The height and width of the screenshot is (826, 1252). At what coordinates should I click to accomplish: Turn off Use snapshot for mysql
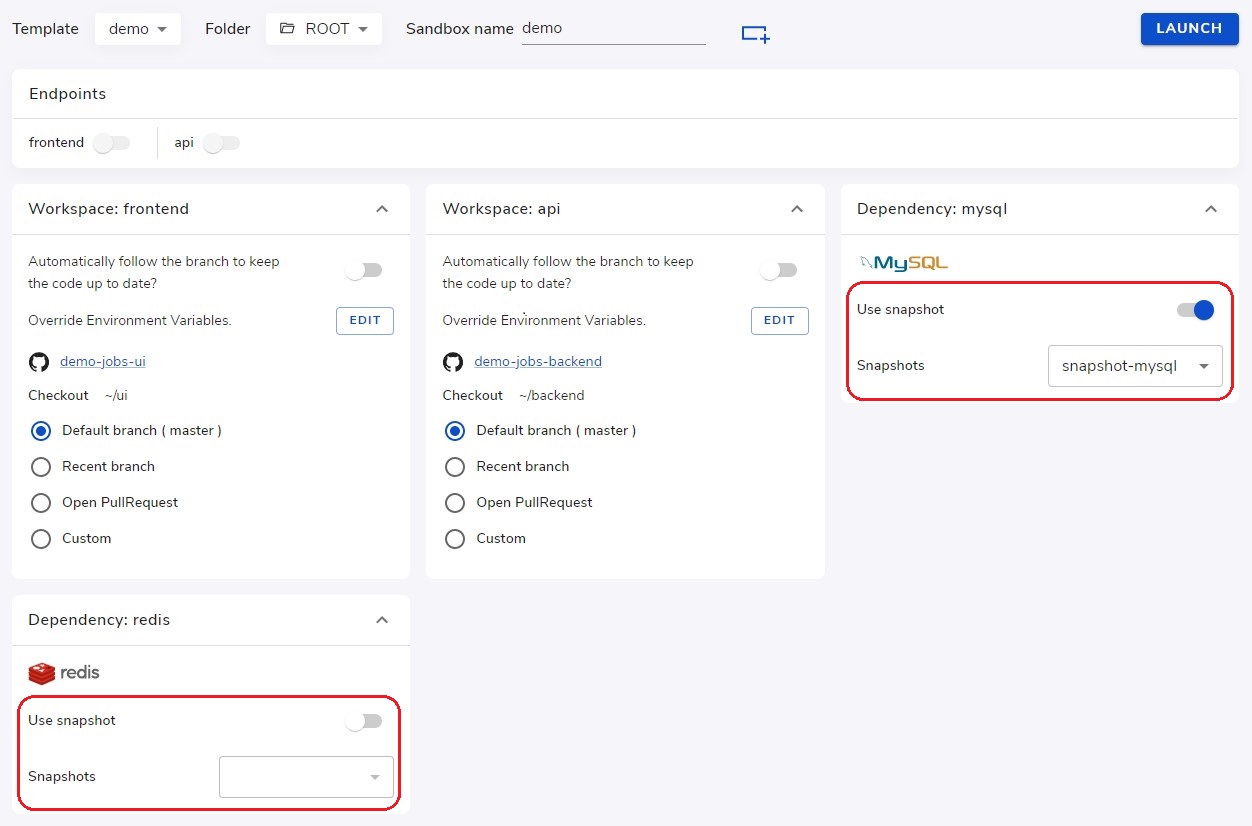pos(1195,310)
